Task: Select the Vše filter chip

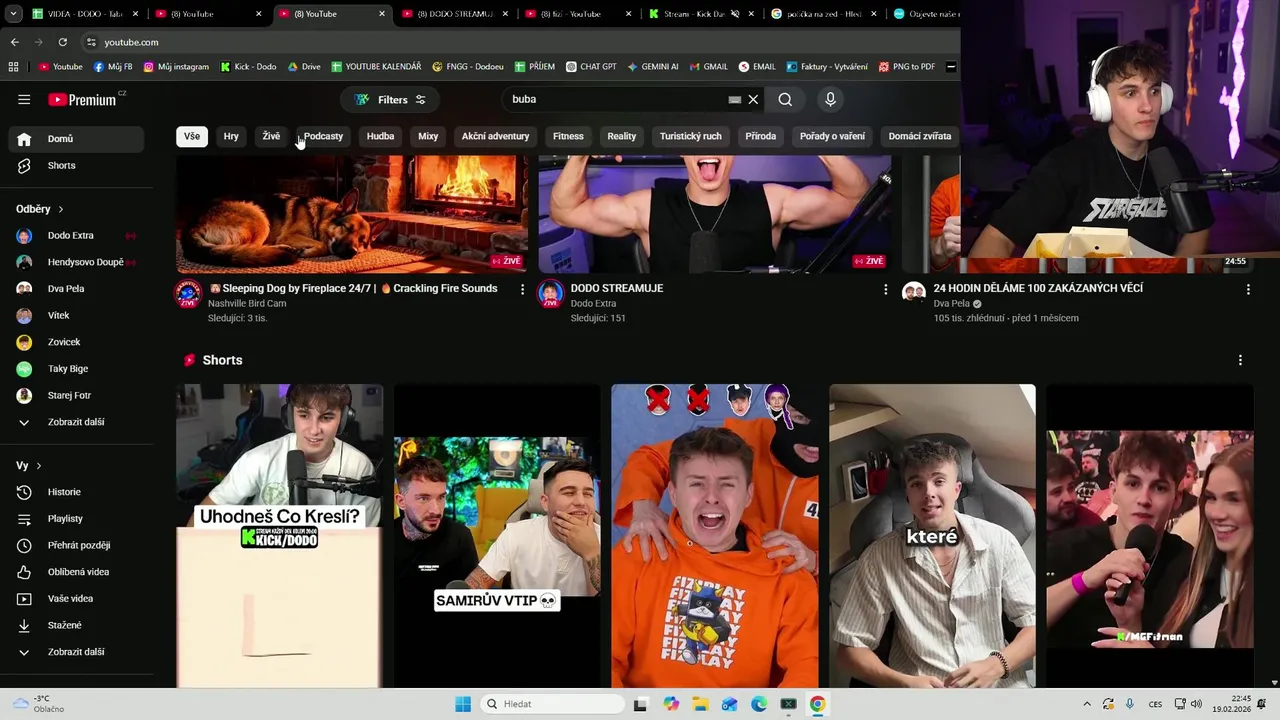Action: pyautogui.click(x=192, y=136)
